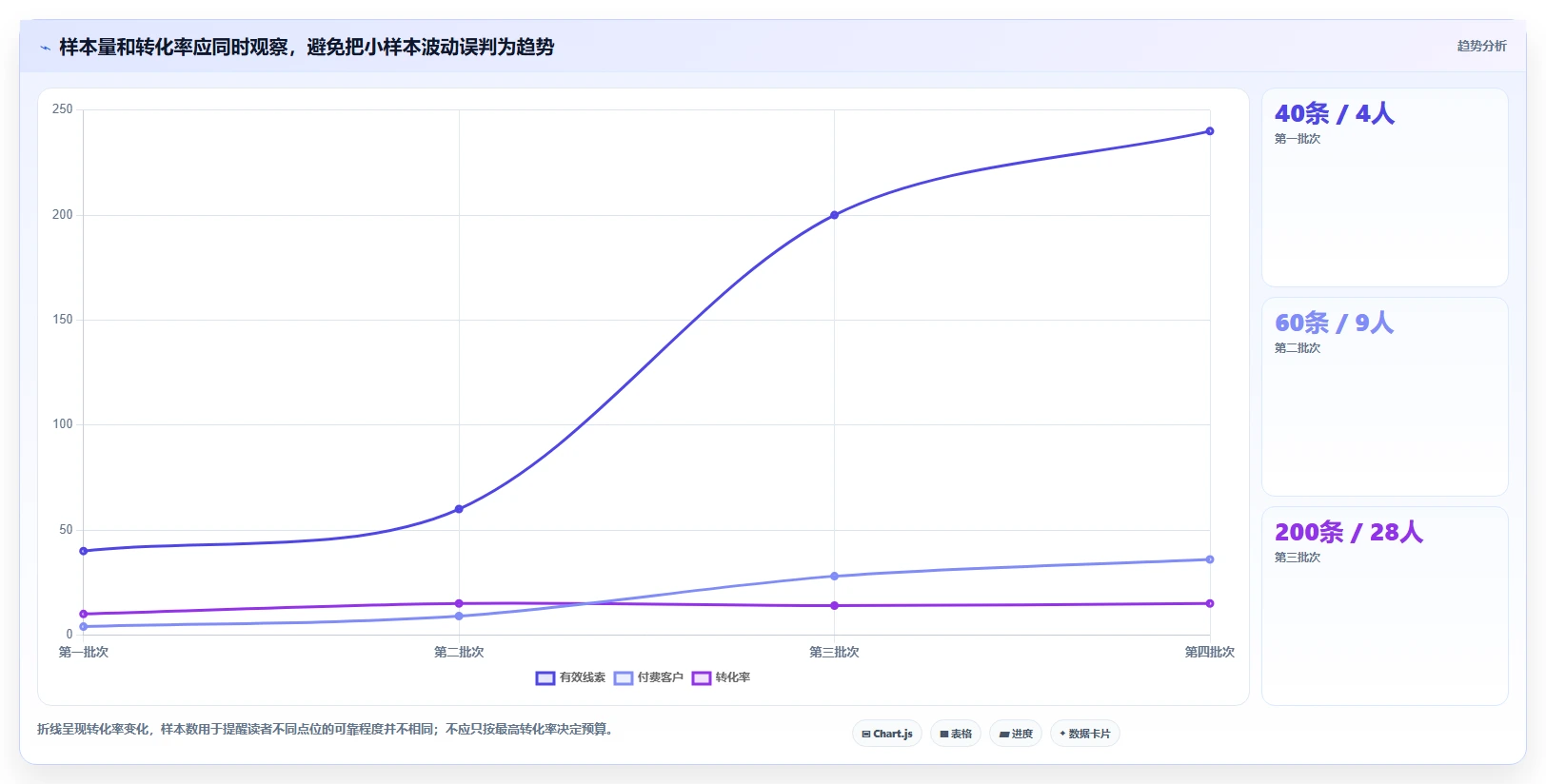
Task: Click the 50 y-axis tick label
Action: (x=66, y=530)
